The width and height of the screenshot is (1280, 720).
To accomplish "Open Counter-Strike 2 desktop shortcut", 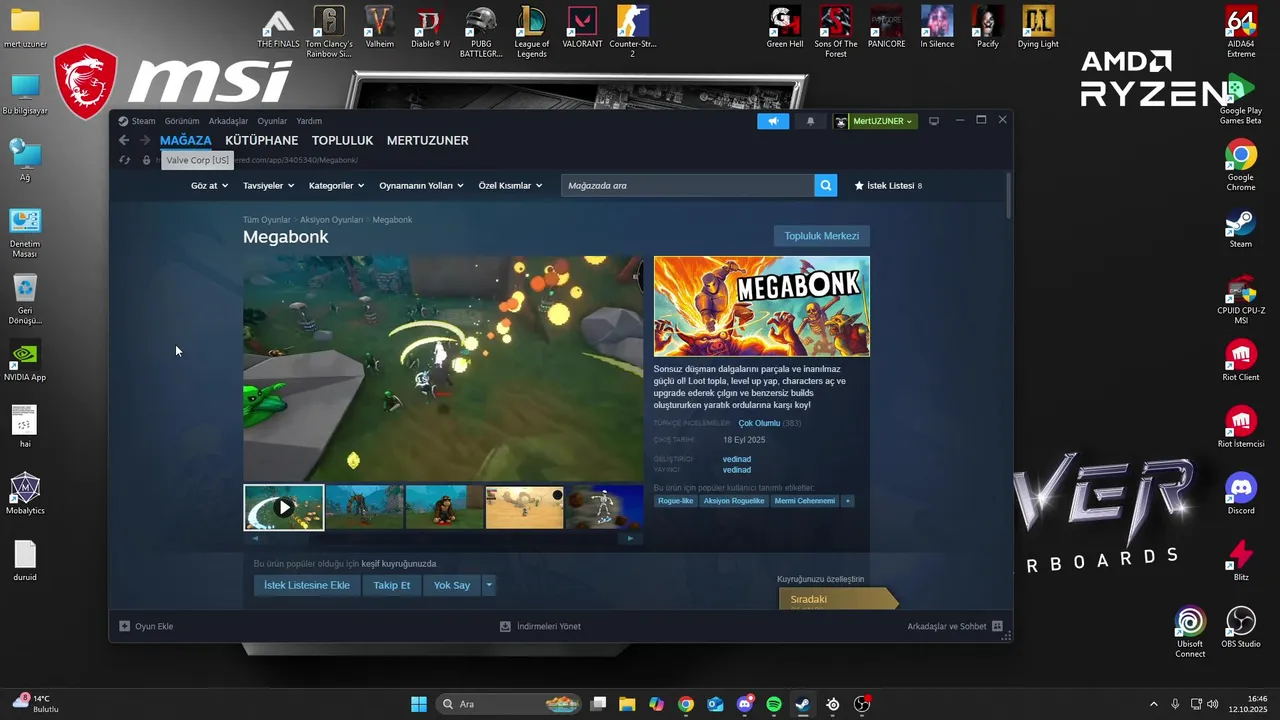I will (x=632, y=32).
